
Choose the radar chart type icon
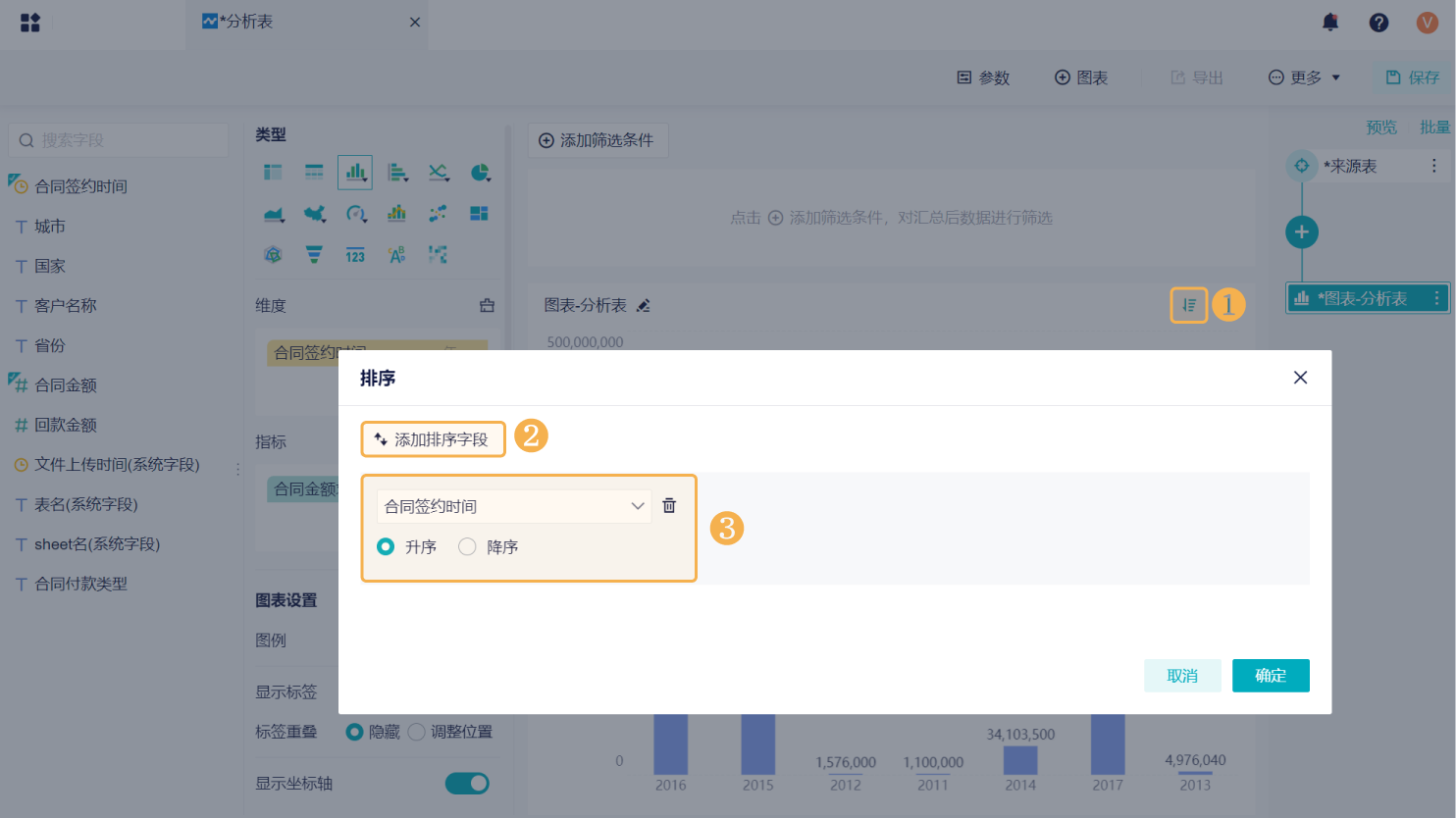[x=273, y=255]
